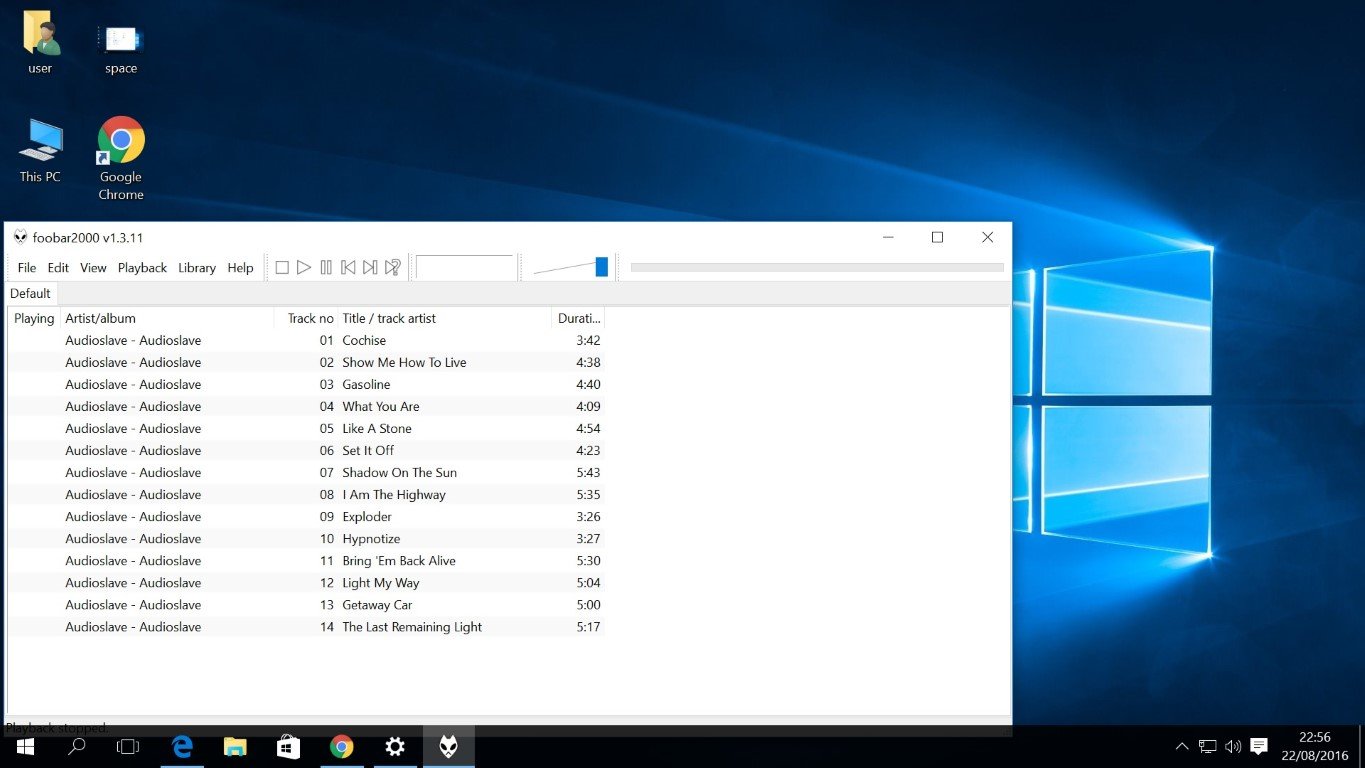Pause playback using the Pause icon
The height and width of the screenshot is (768, 1365).
click(326, 268)
